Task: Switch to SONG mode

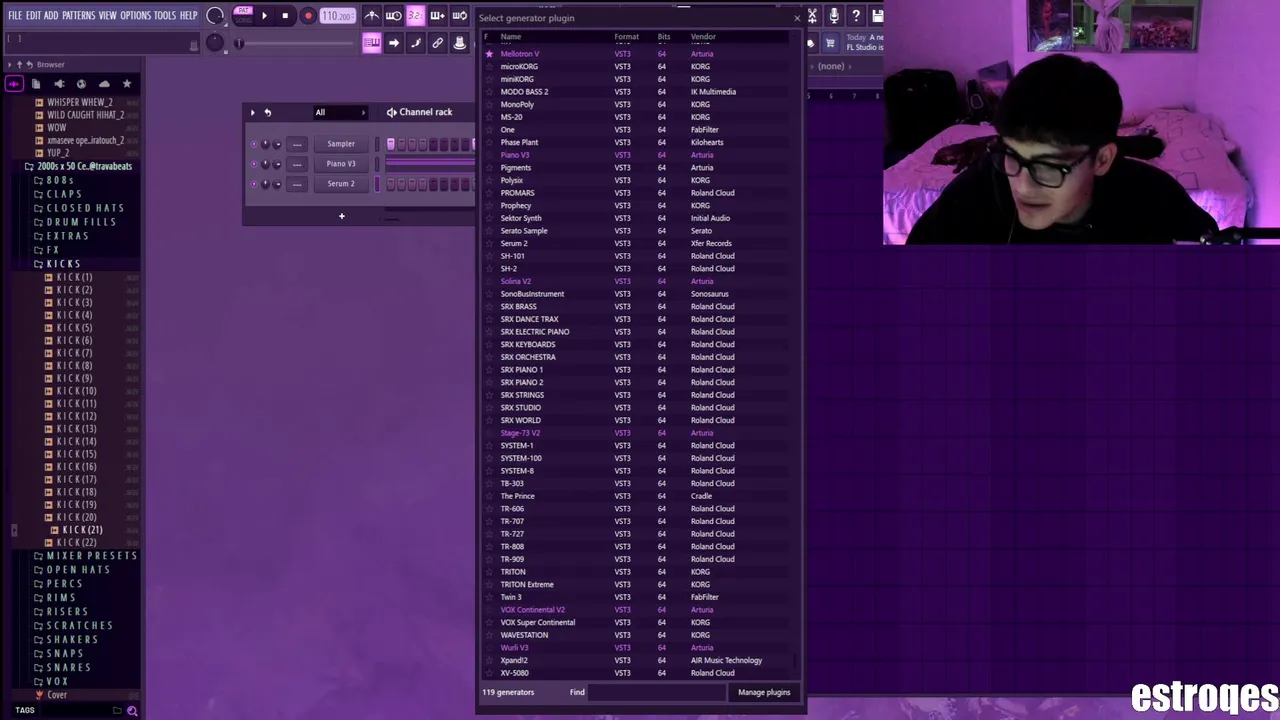Action: [x=243, y=21]
